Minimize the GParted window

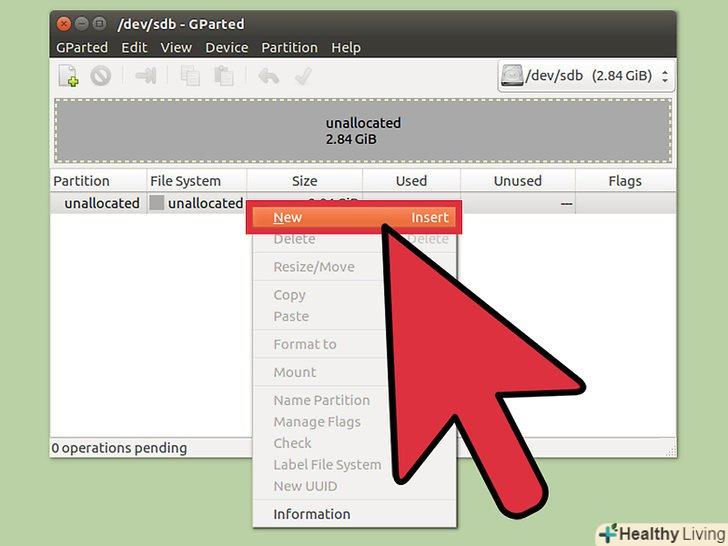click(82, 23)
